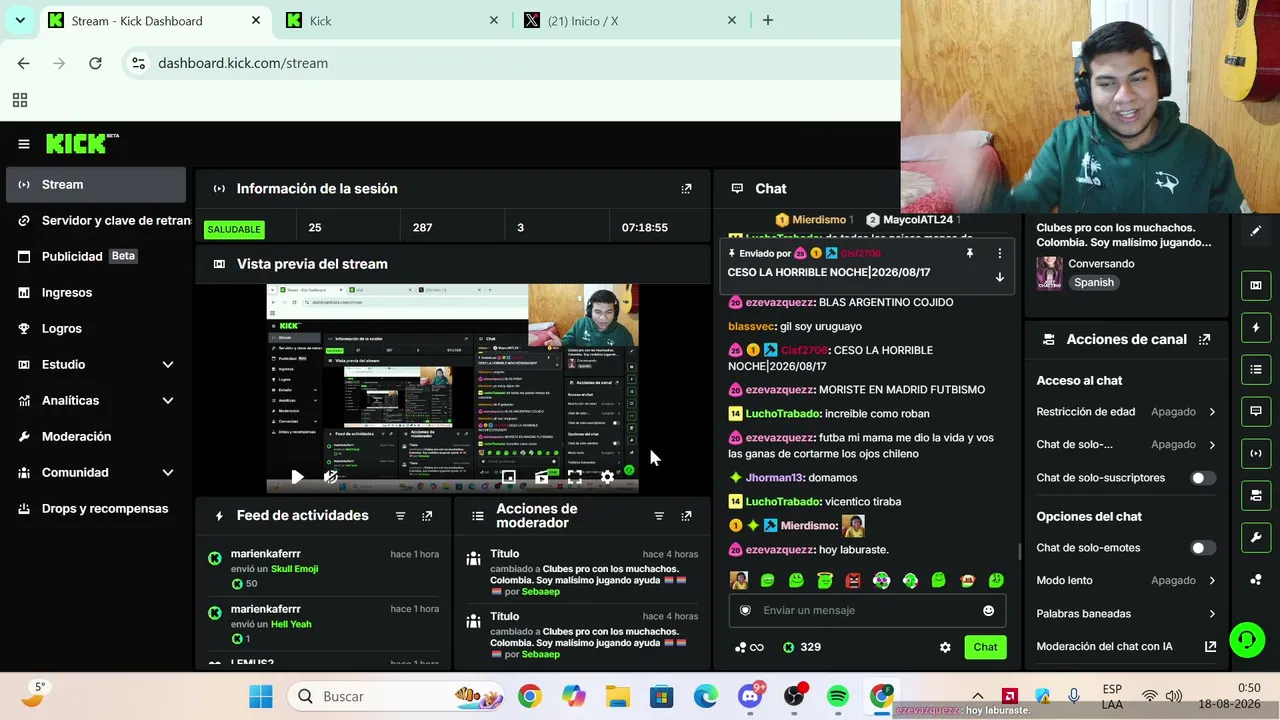The width and height of the screenshot is (1280, 720).
Task: Enable picture-in-picture on stream preview
Action: tap(508, 477)
